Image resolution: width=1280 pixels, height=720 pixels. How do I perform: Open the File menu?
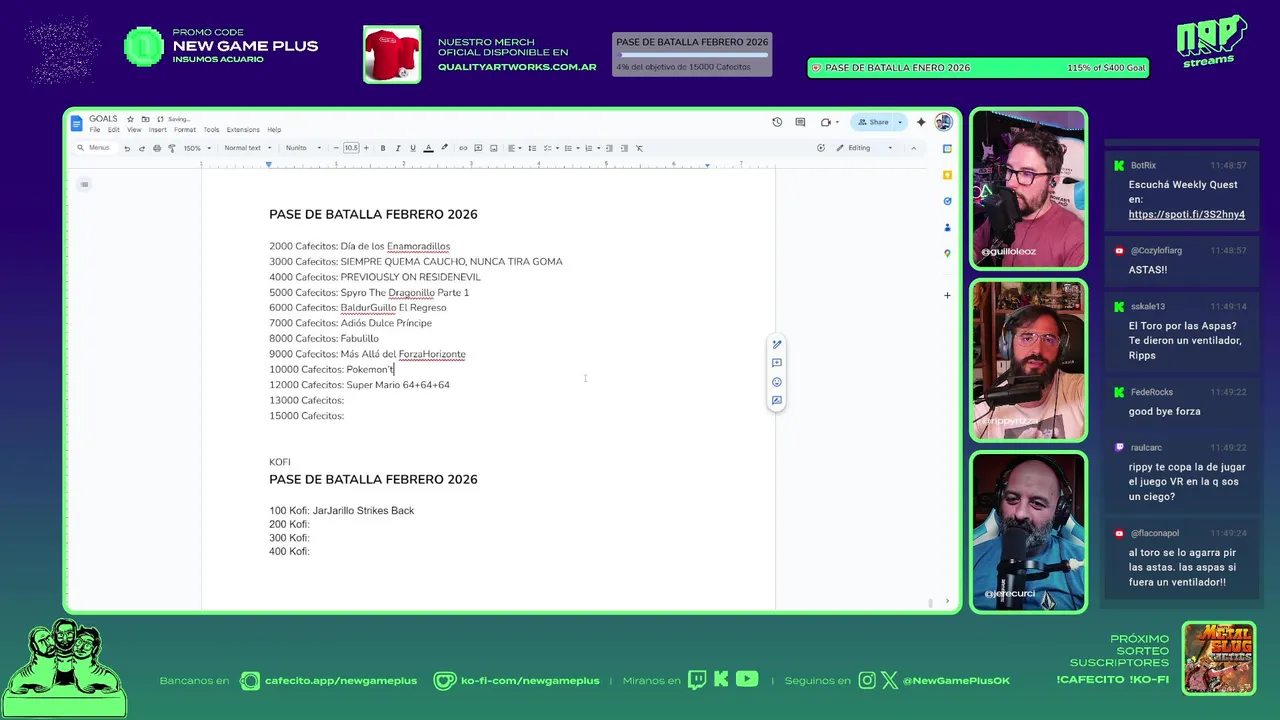[94, 130]
